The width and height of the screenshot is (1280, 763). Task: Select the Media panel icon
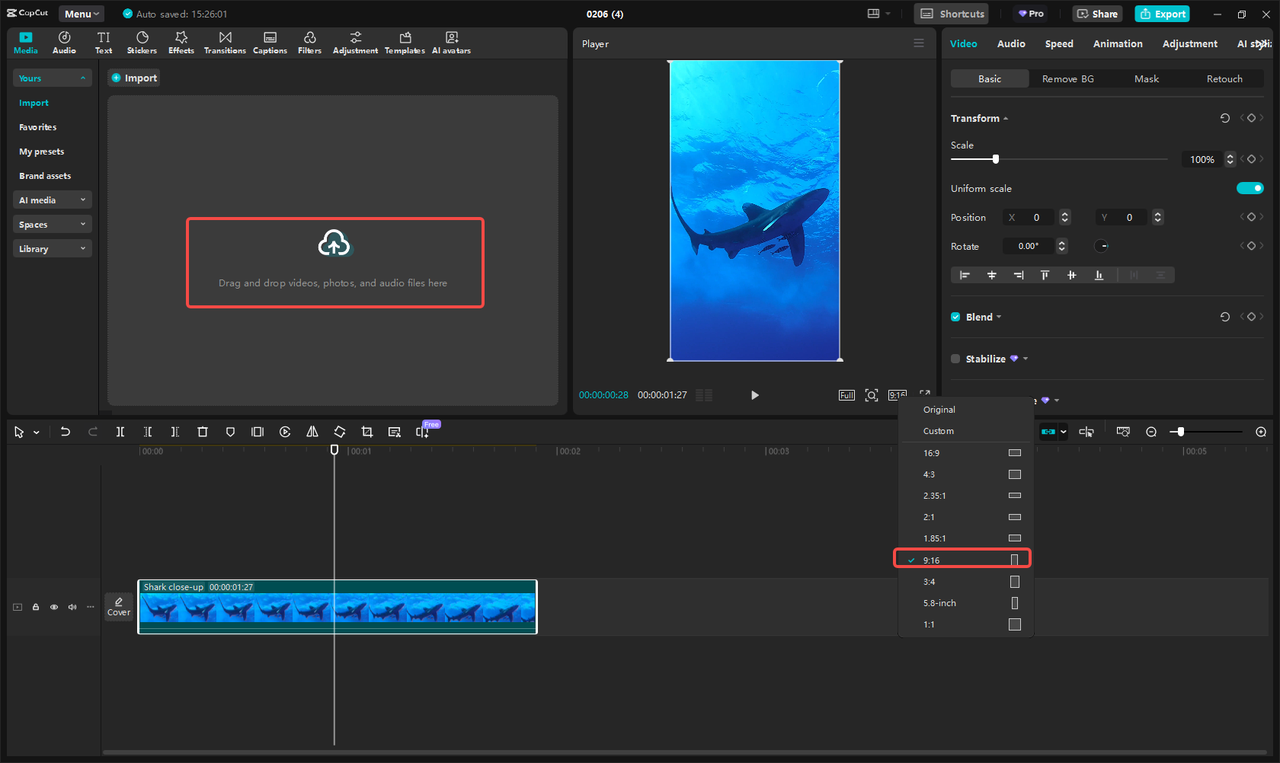click(x=25, y=42)
